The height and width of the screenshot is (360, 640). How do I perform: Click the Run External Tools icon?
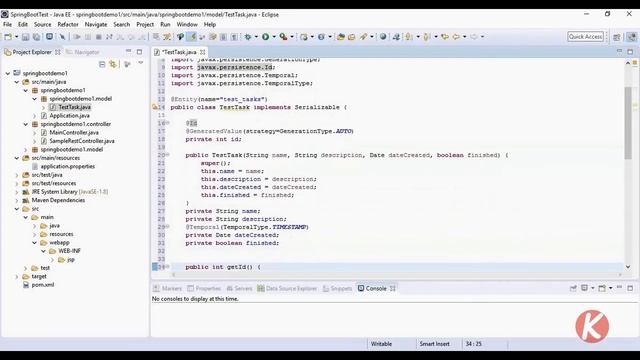point(283,37)
